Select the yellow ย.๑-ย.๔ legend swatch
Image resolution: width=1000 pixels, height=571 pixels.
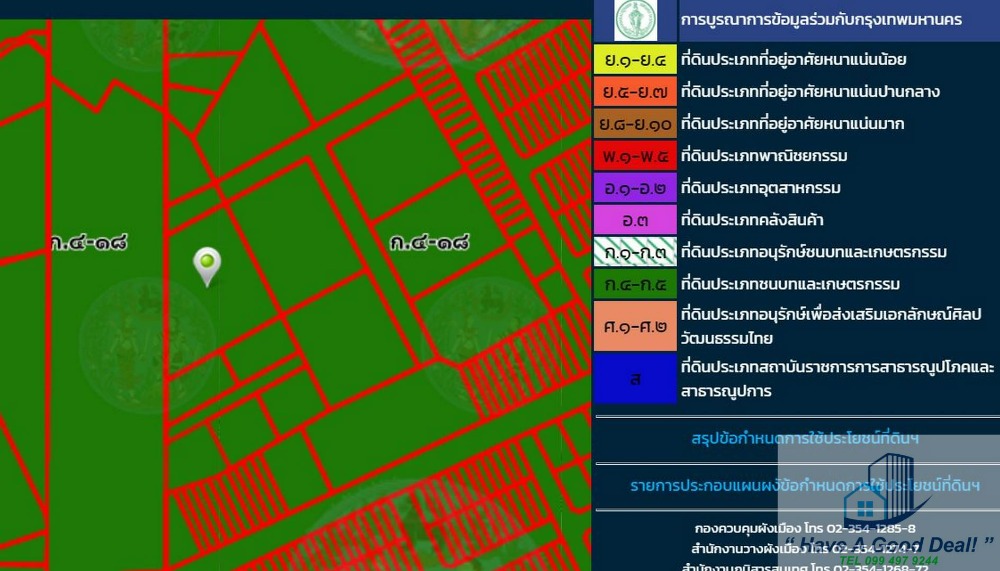point(635,59)
